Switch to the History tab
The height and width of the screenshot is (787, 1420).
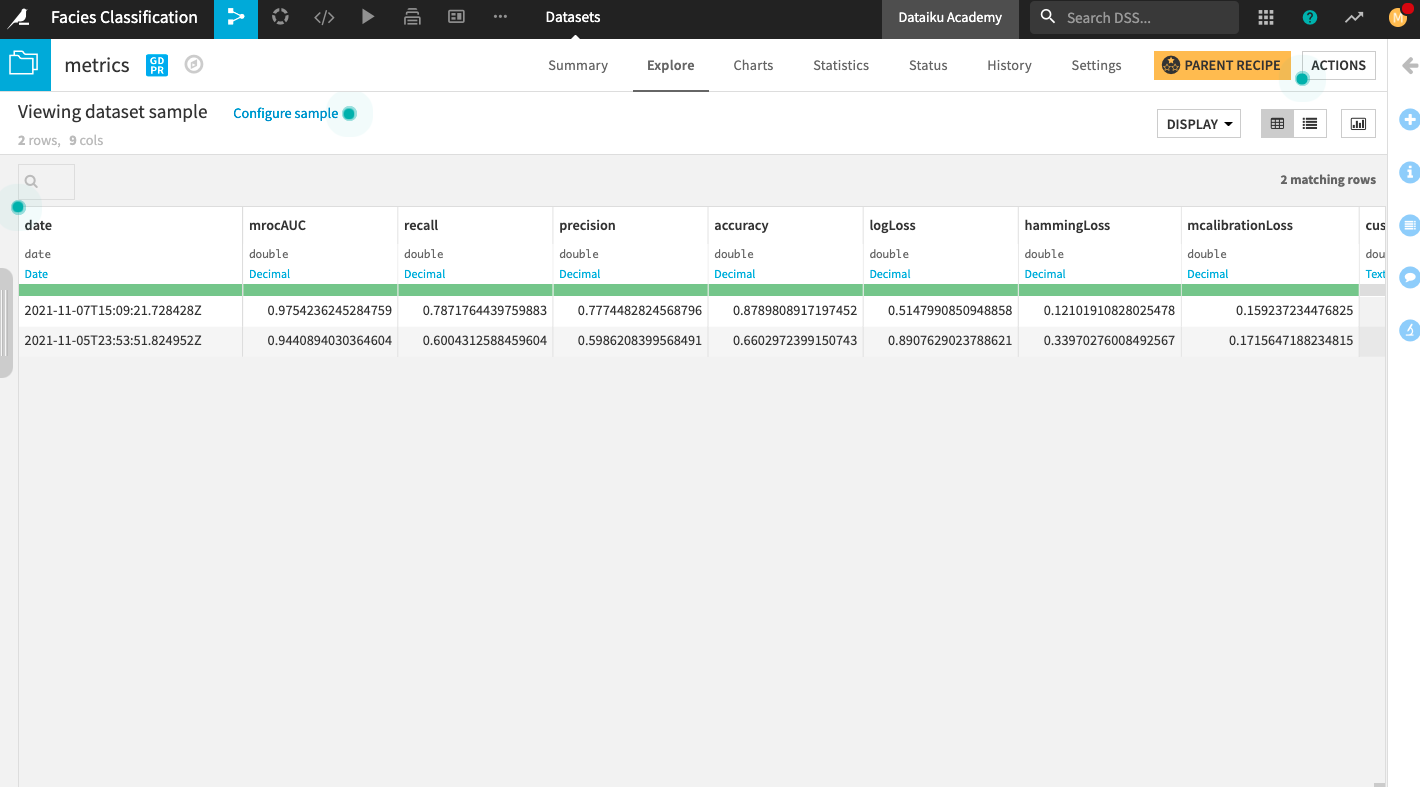tap(1009, 65)
